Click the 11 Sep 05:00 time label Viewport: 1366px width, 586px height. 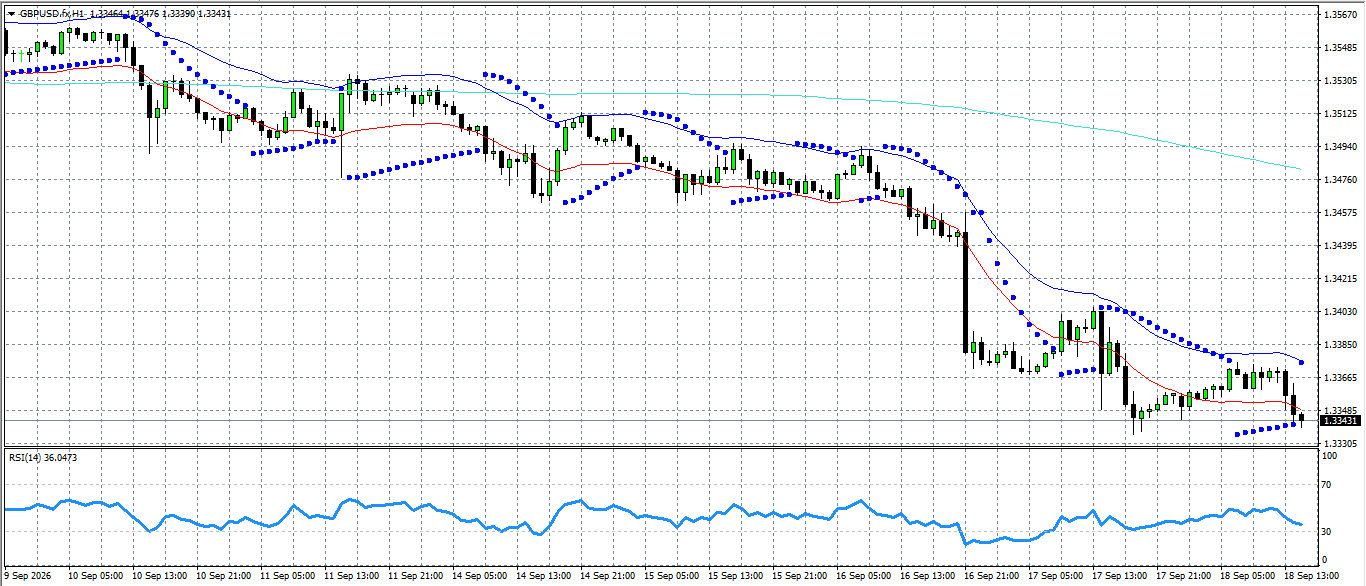(x=288, y=577)
